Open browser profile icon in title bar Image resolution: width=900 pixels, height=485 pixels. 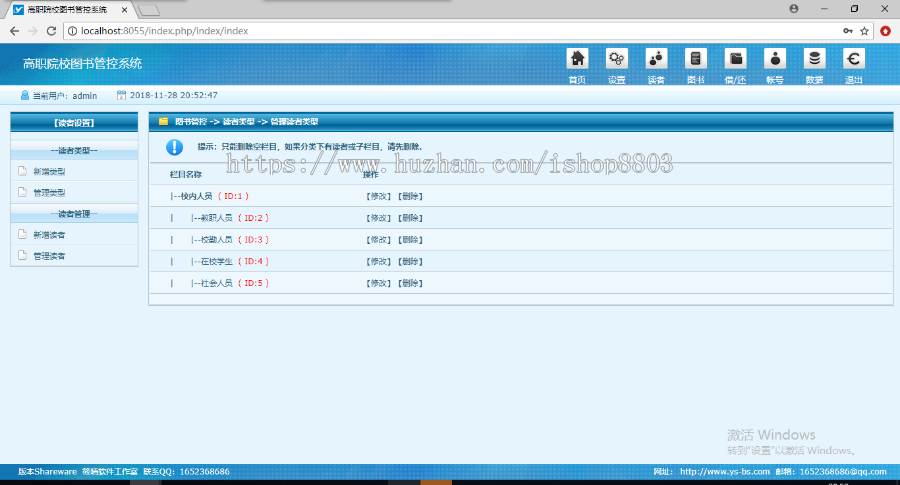[794, 9]
